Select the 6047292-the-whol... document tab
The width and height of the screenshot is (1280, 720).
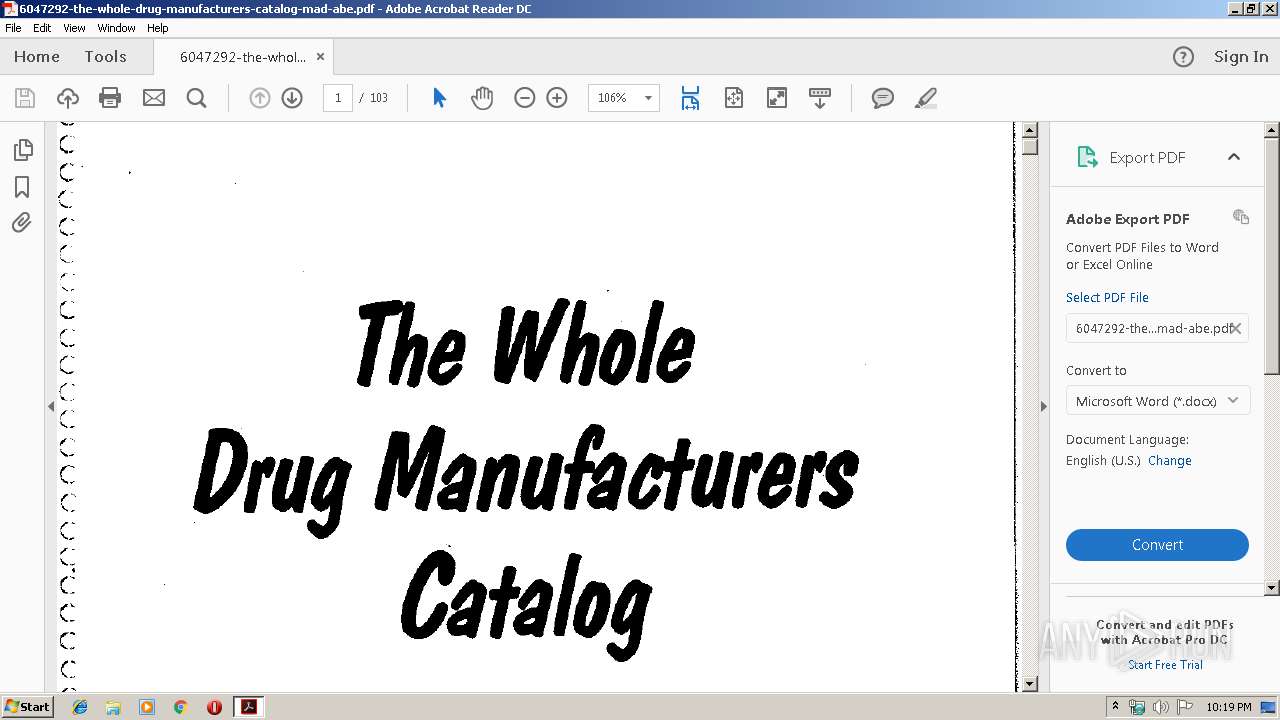(x=243, y=57)
